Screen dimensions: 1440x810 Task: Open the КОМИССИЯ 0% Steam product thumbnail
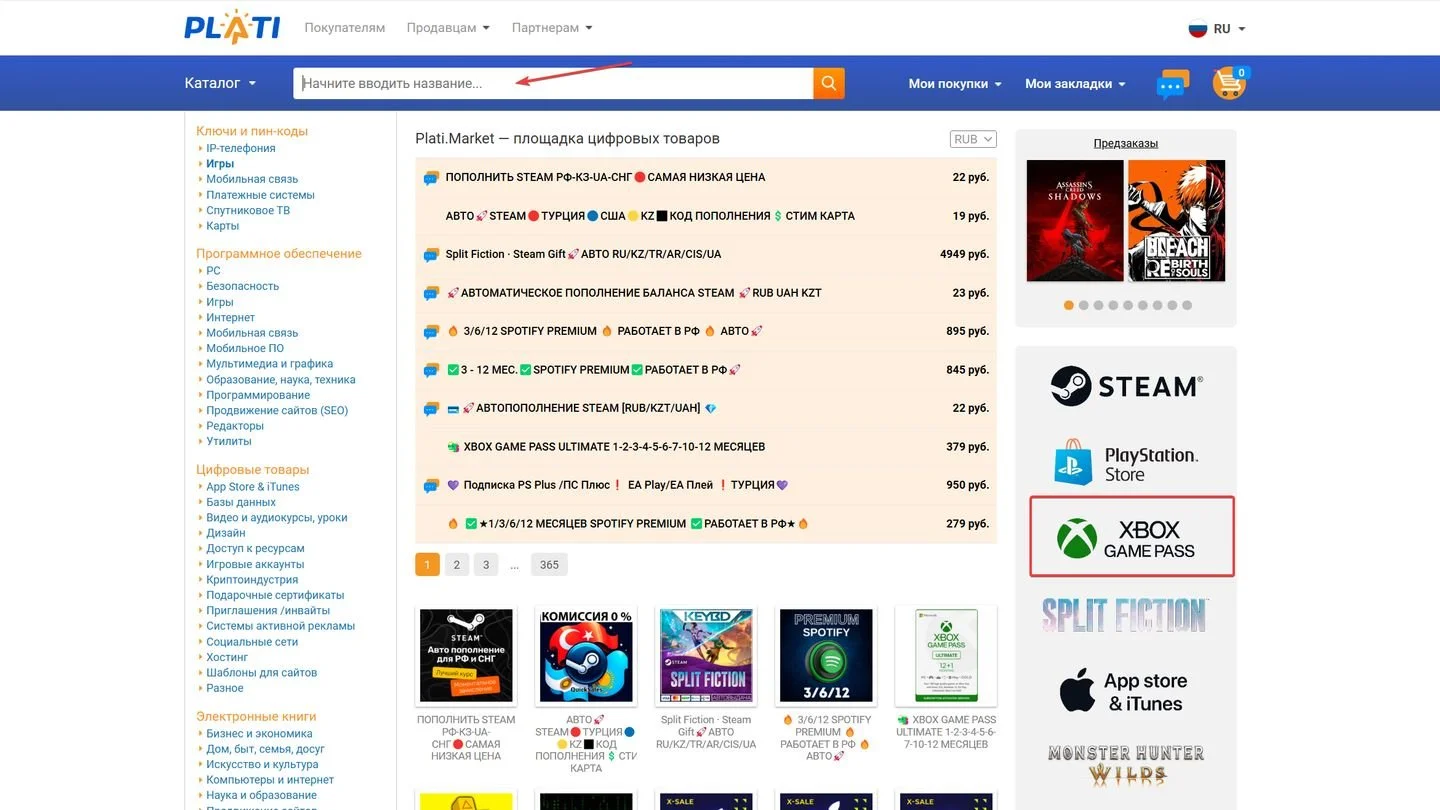[586, 655]
